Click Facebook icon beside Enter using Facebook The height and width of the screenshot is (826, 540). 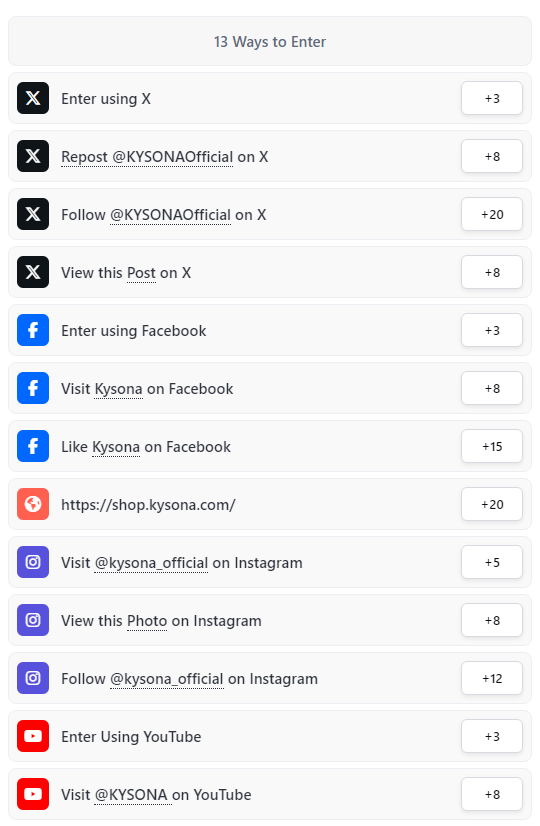[x=33, y=330]
